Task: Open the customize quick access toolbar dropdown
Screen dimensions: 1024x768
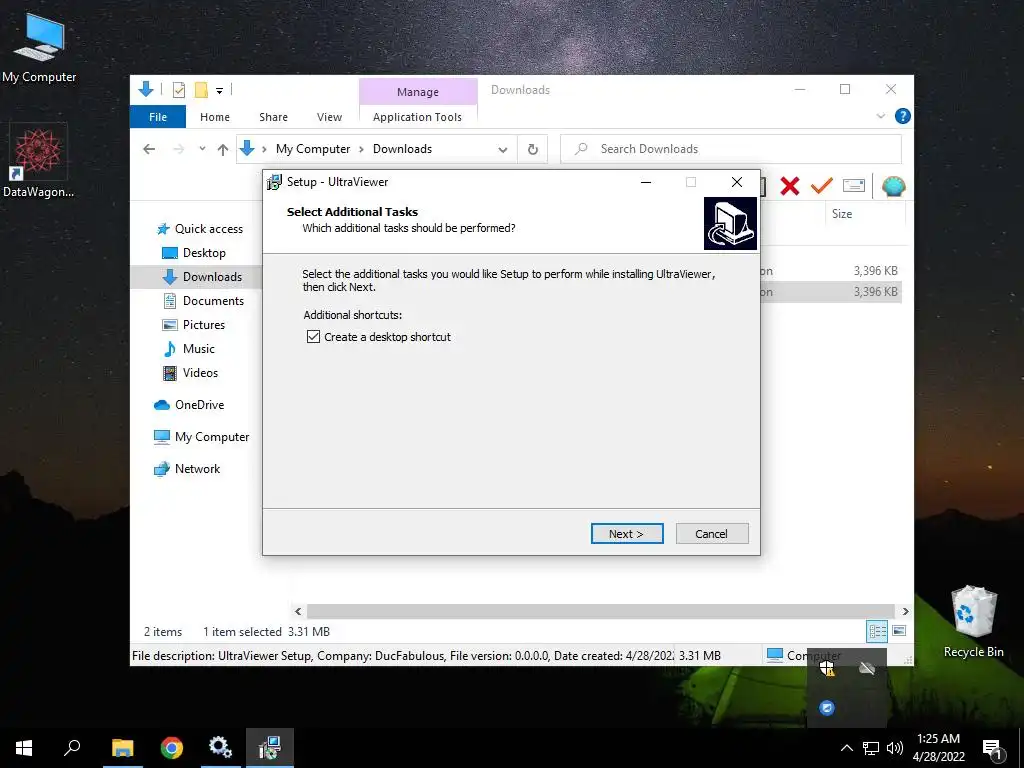Action: [219, 91]
